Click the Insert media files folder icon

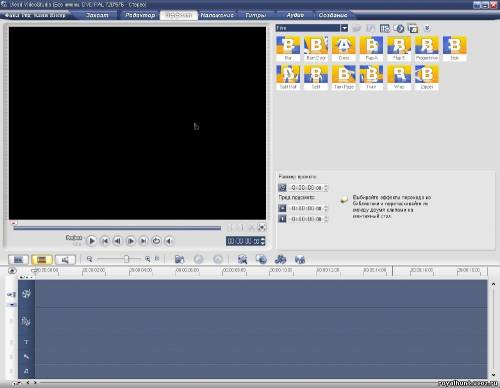click(x=179, y=259)
